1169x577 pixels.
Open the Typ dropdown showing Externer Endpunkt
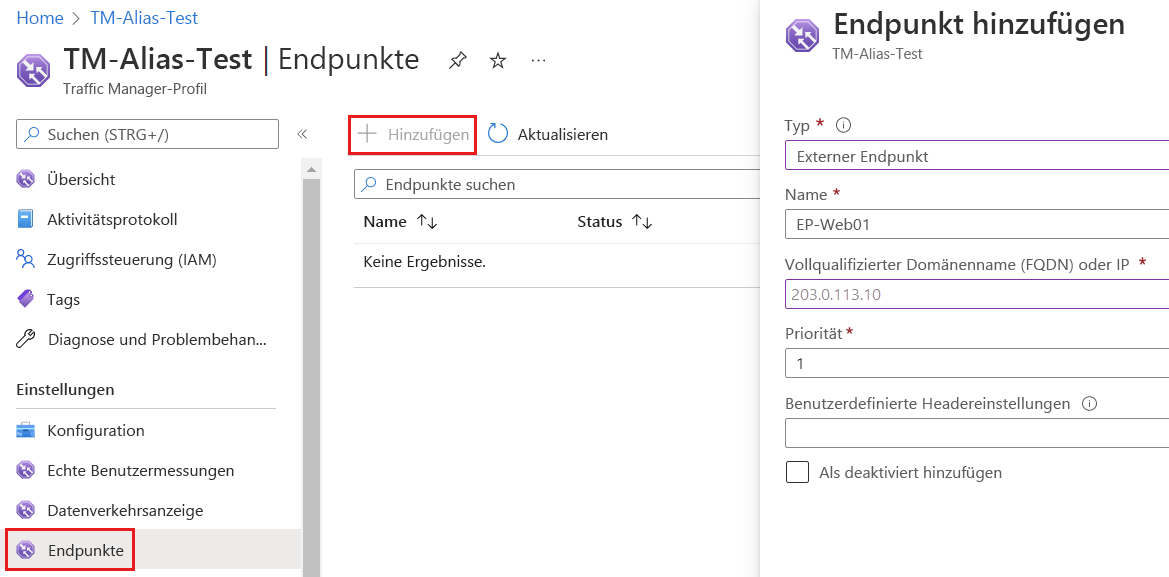pyautogui.click(x=975, y=155)
